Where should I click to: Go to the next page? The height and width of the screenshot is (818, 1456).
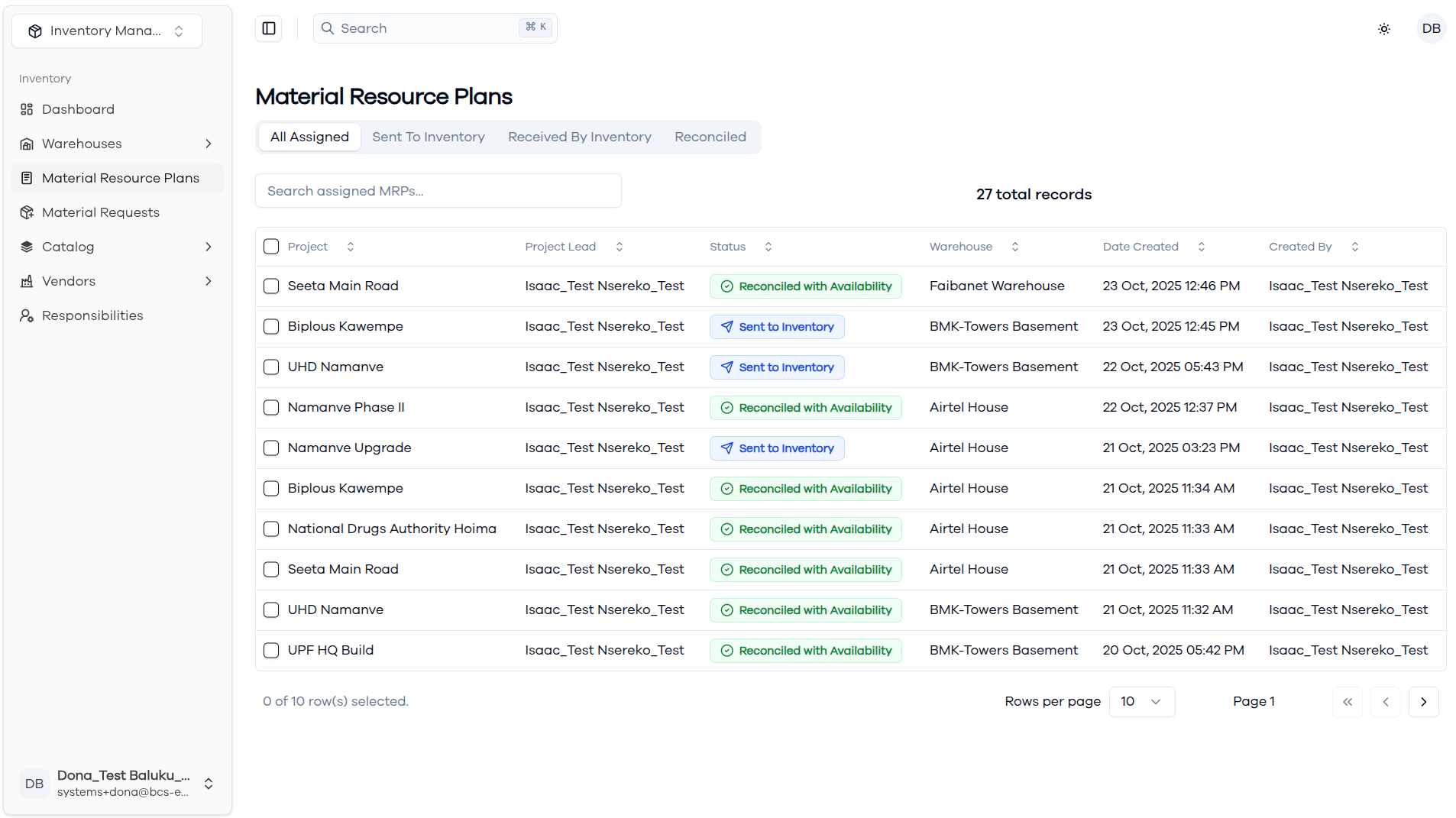[1423, 702]
